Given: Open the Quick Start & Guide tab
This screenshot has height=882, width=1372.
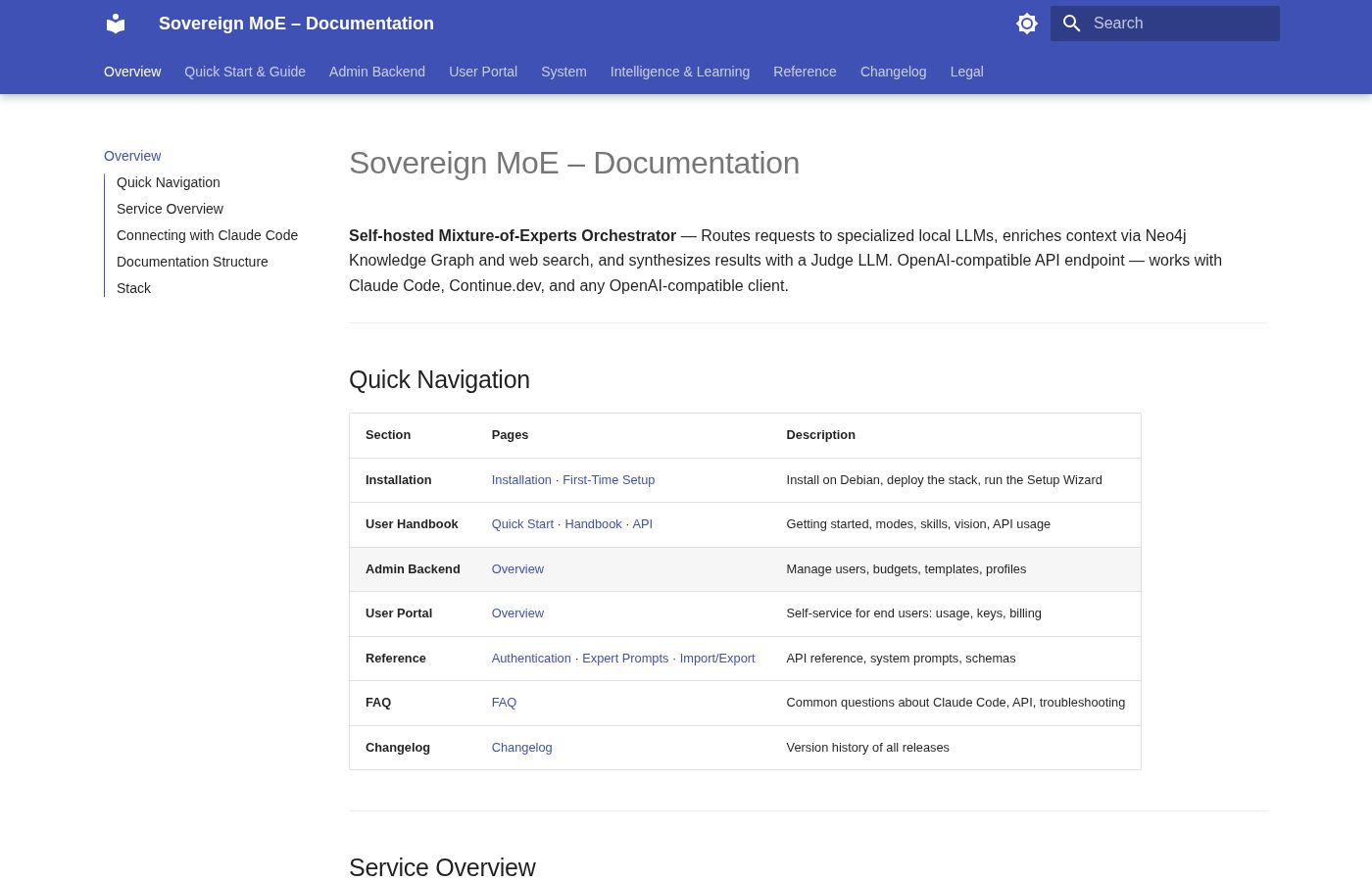Looking at the screenshot, I should [245, 72].
